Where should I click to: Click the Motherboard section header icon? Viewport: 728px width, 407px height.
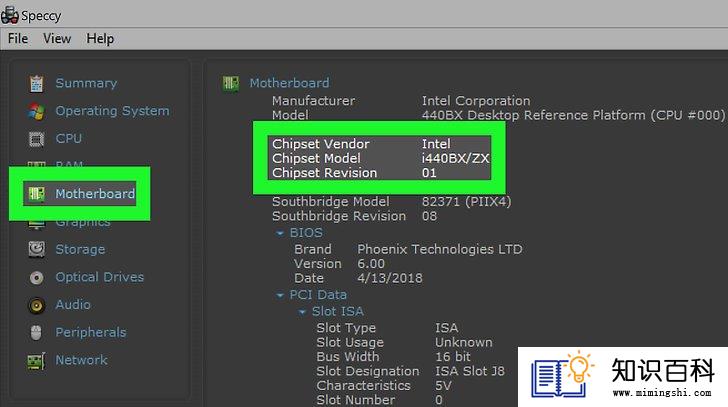pos(231,84)
